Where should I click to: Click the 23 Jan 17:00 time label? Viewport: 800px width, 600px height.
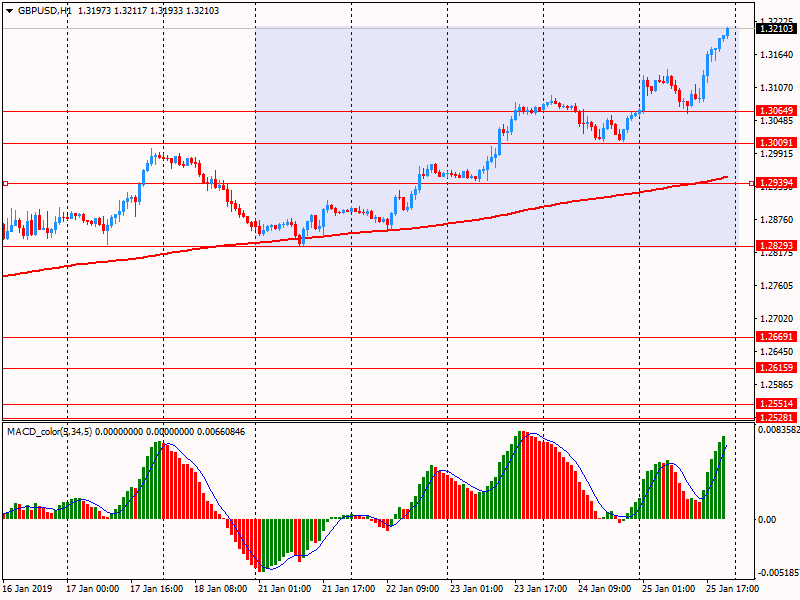(540, 588)
